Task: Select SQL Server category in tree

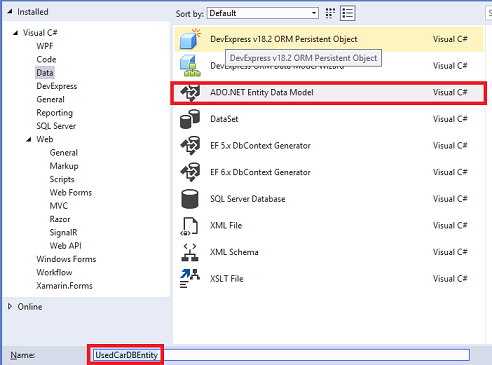Action: coord(56,126)
